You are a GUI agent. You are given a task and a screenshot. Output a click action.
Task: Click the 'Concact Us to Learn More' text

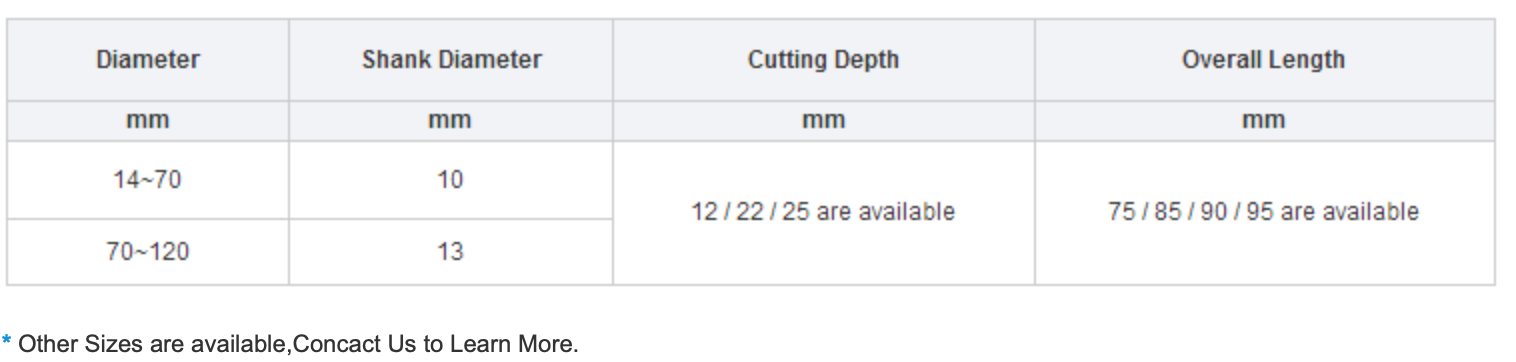(x=435, y=345)
